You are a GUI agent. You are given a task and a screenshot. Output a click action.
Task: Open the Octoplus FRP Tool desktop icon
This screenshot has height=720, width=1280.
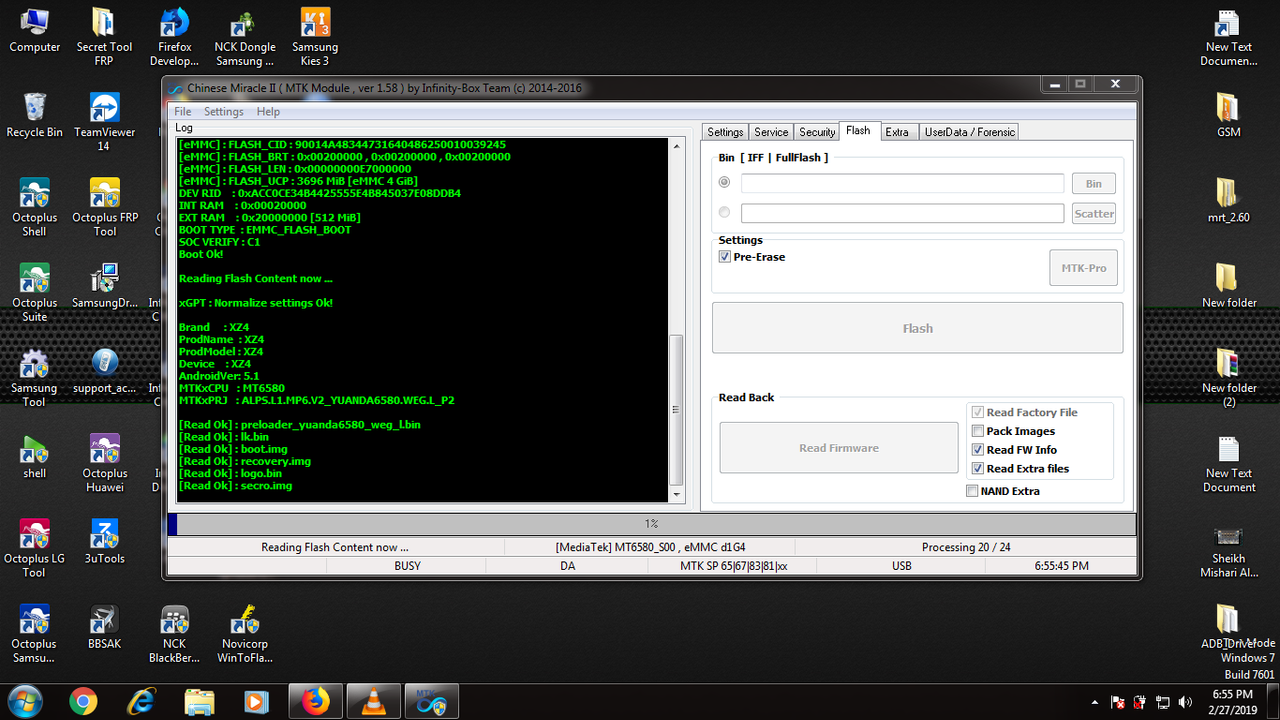[104, 207]
